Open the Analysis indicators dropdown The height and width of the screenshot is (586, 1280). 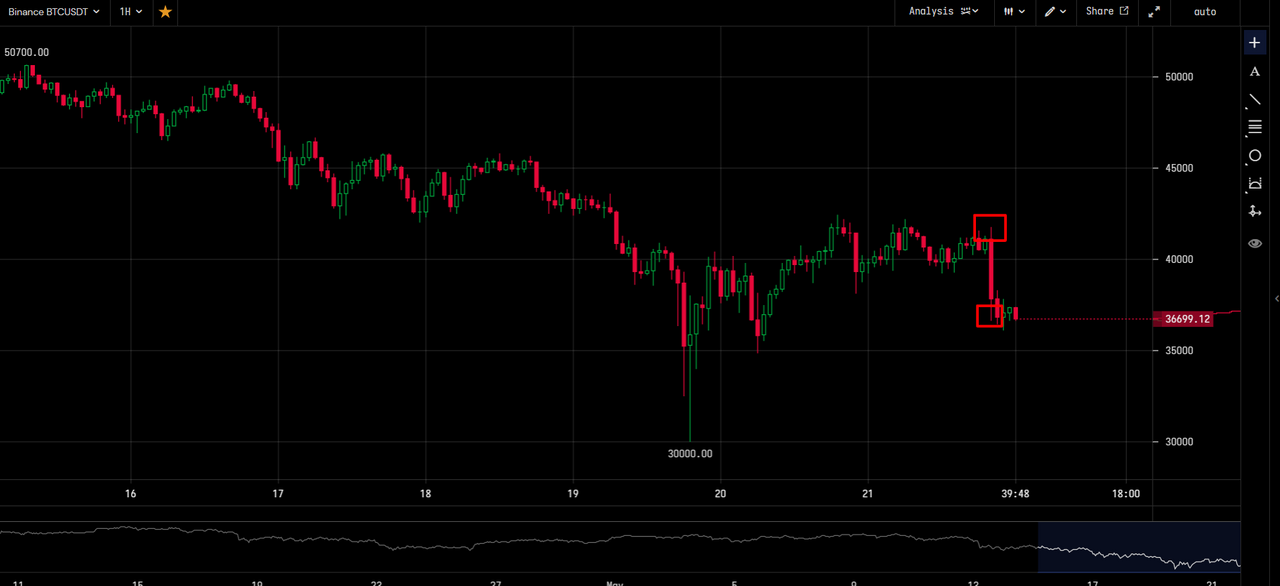[942, 11]
